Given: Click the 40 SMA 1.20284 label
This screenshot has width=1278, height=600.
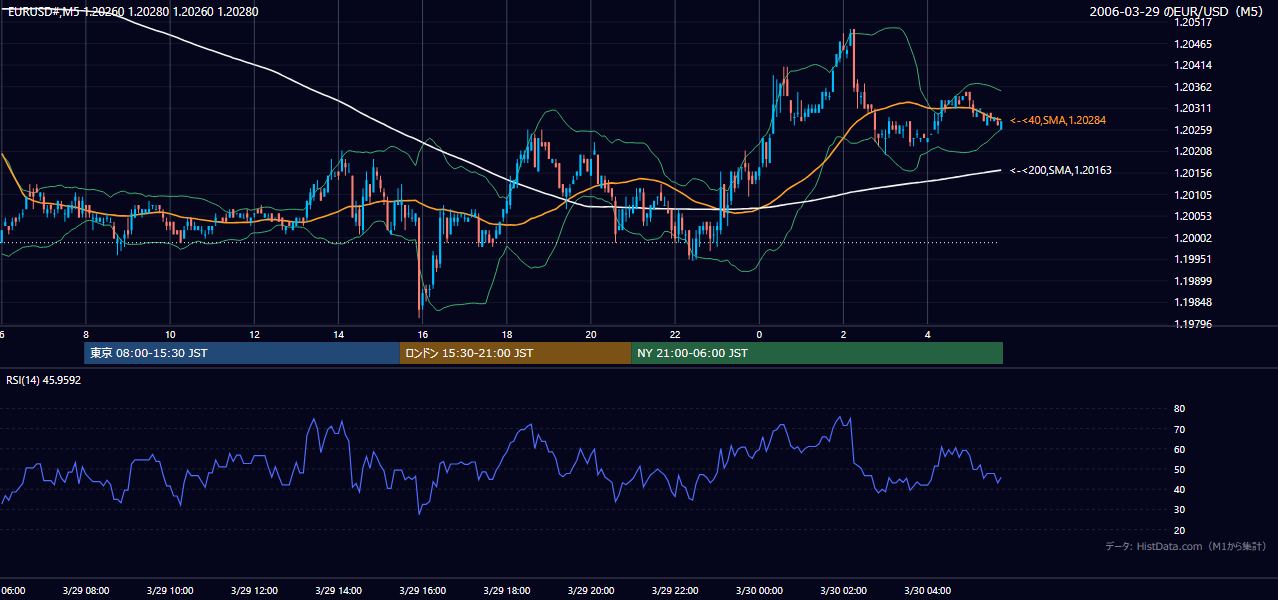Looking at the screenshot, I should point(1057,120).
